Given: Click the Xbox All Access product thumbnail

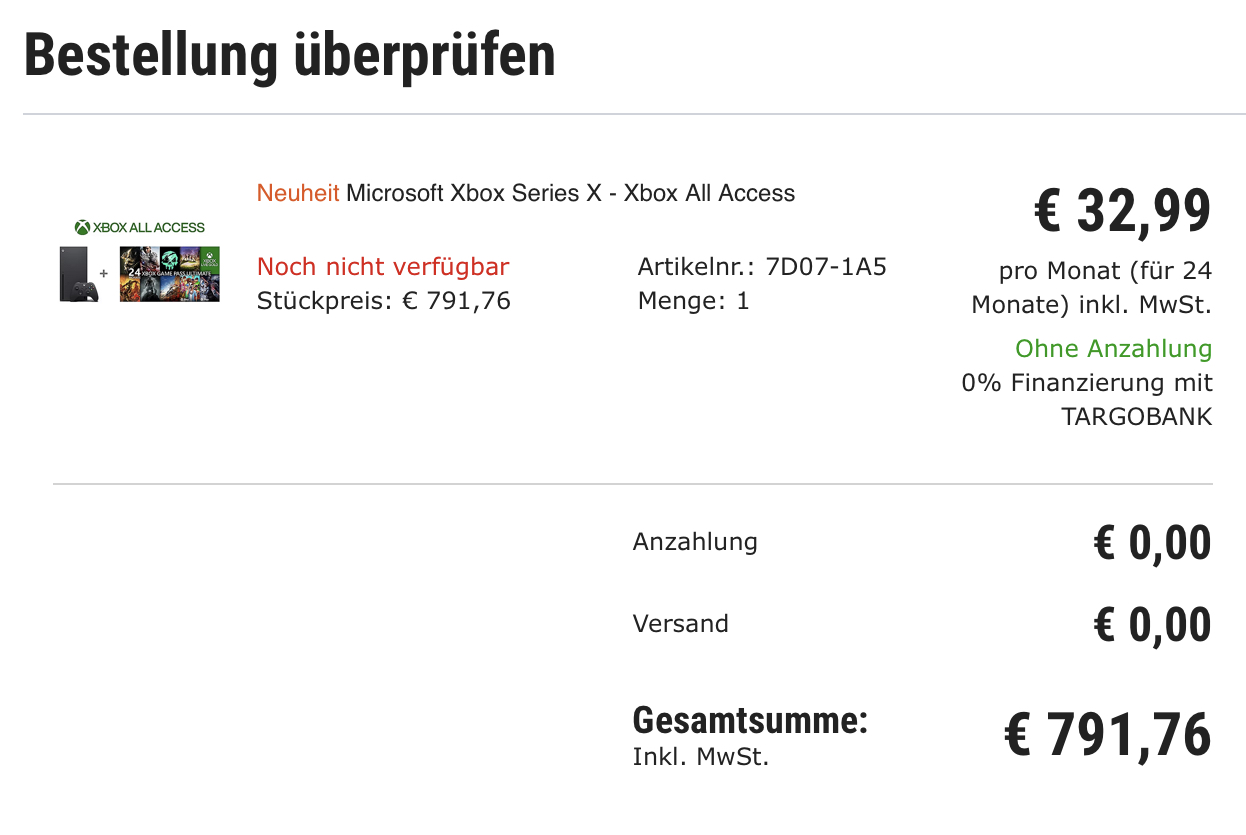Looking at the screenshot, I should (x=140, y=261).
